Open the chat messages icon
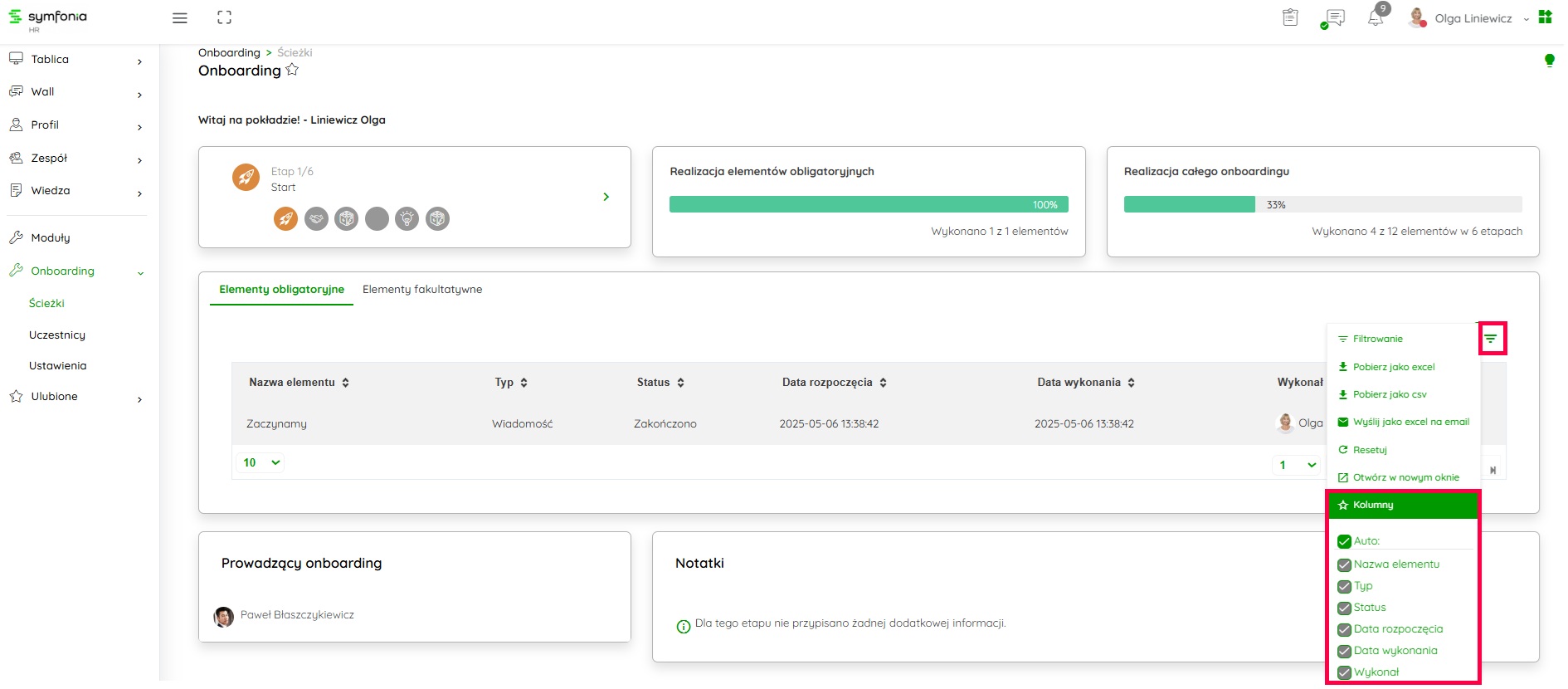Viewport: 1568px width, 689px height. coord(1334,18)
